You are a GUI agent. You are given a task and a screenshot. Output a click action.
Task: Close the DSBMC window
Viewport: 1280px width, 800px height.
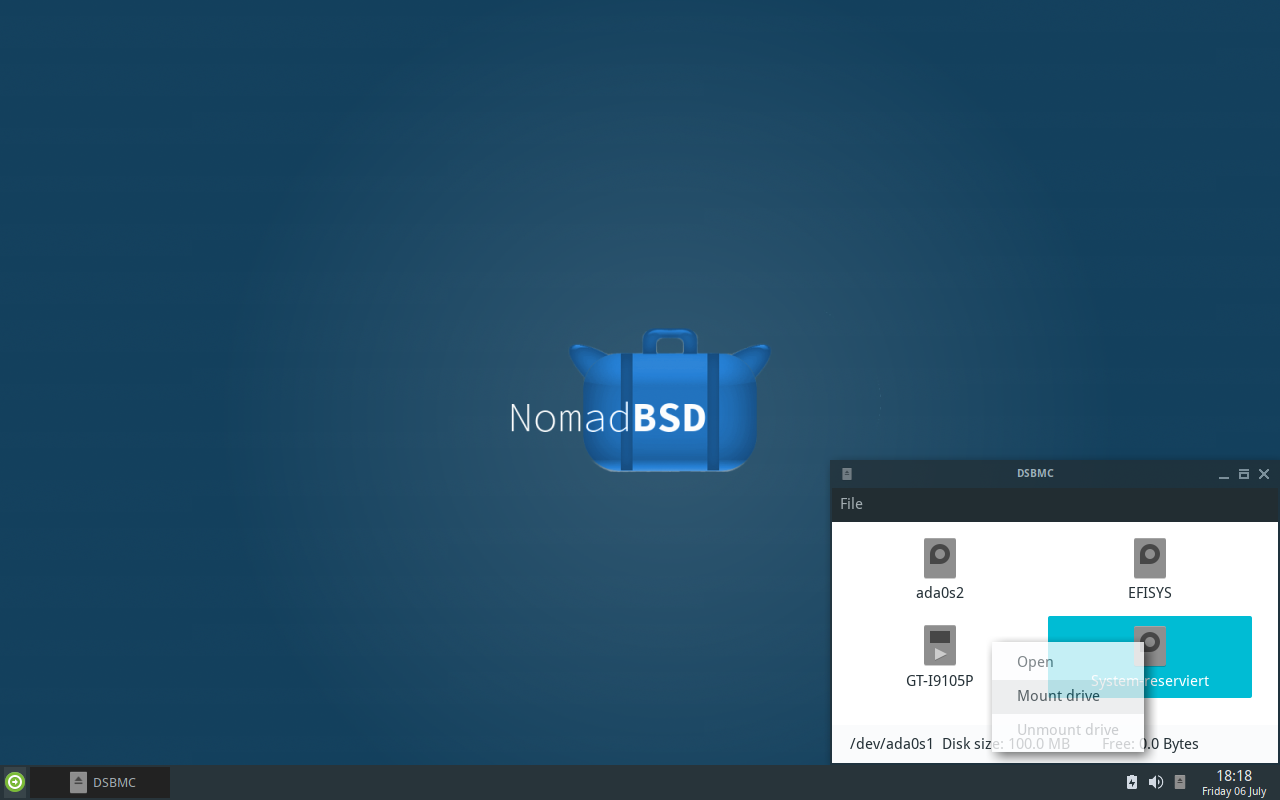coord(1264,474)
